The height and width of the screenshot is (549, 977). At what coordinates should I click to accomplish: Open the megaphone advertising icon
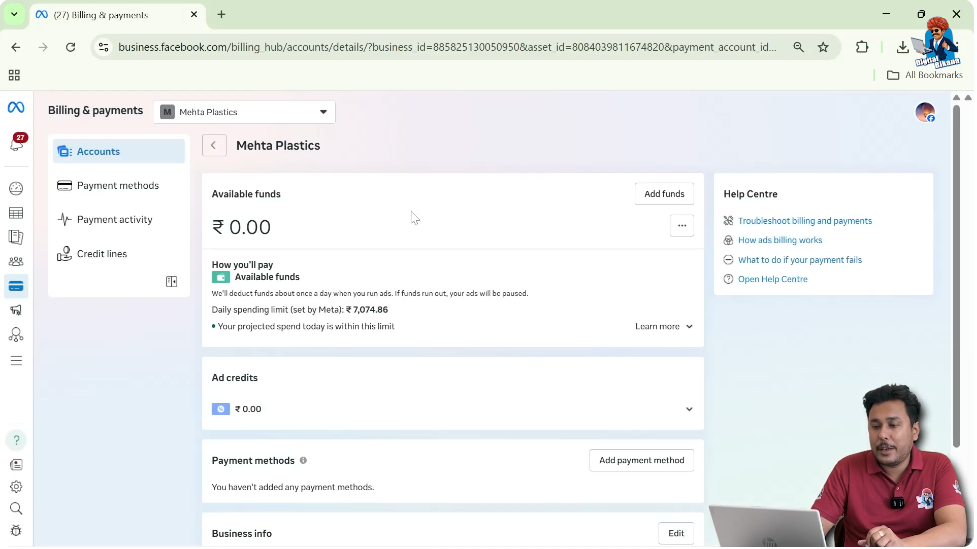[x=16, y=310]
